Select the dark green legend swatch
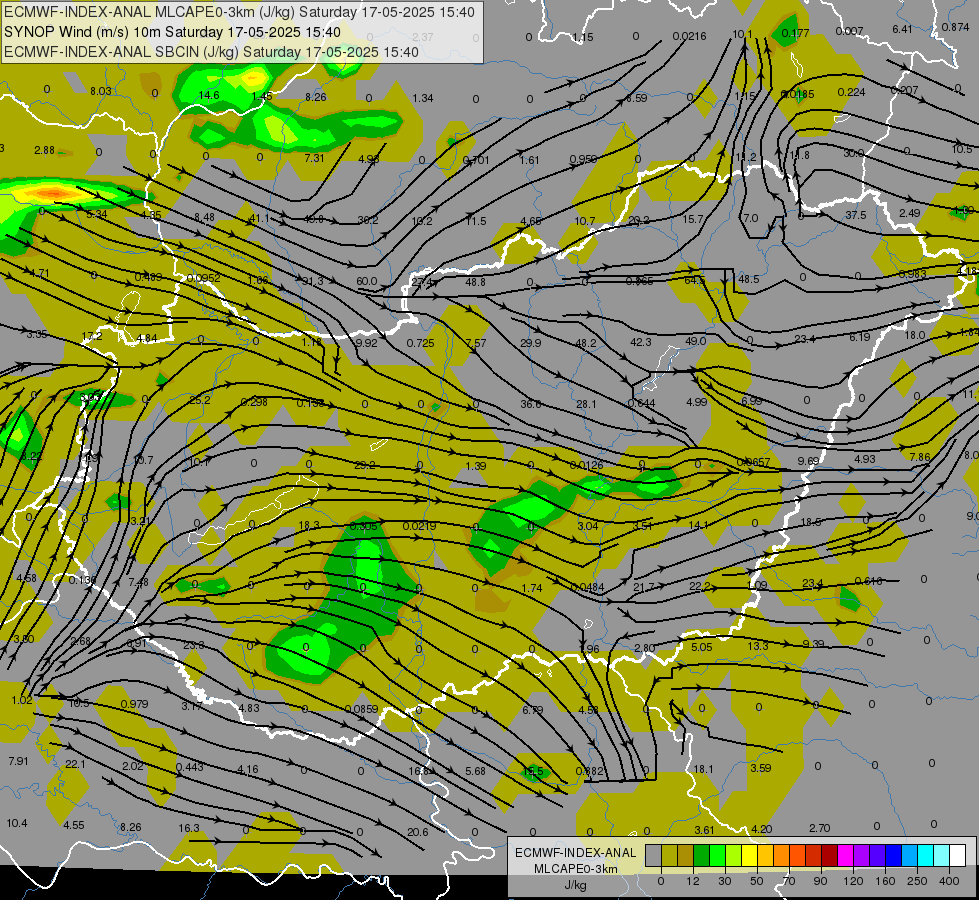This screenshot has height=900, width=979. (x=702, y=855)
